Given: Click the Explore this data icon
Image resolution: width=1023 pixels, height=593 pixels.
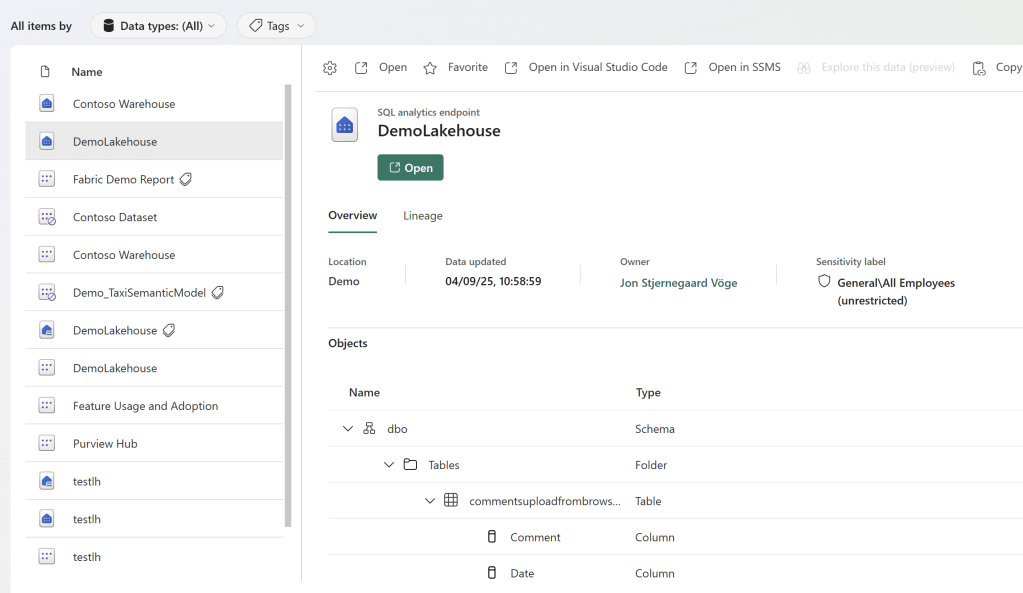Looking at the screenshot, I should 803,67.
